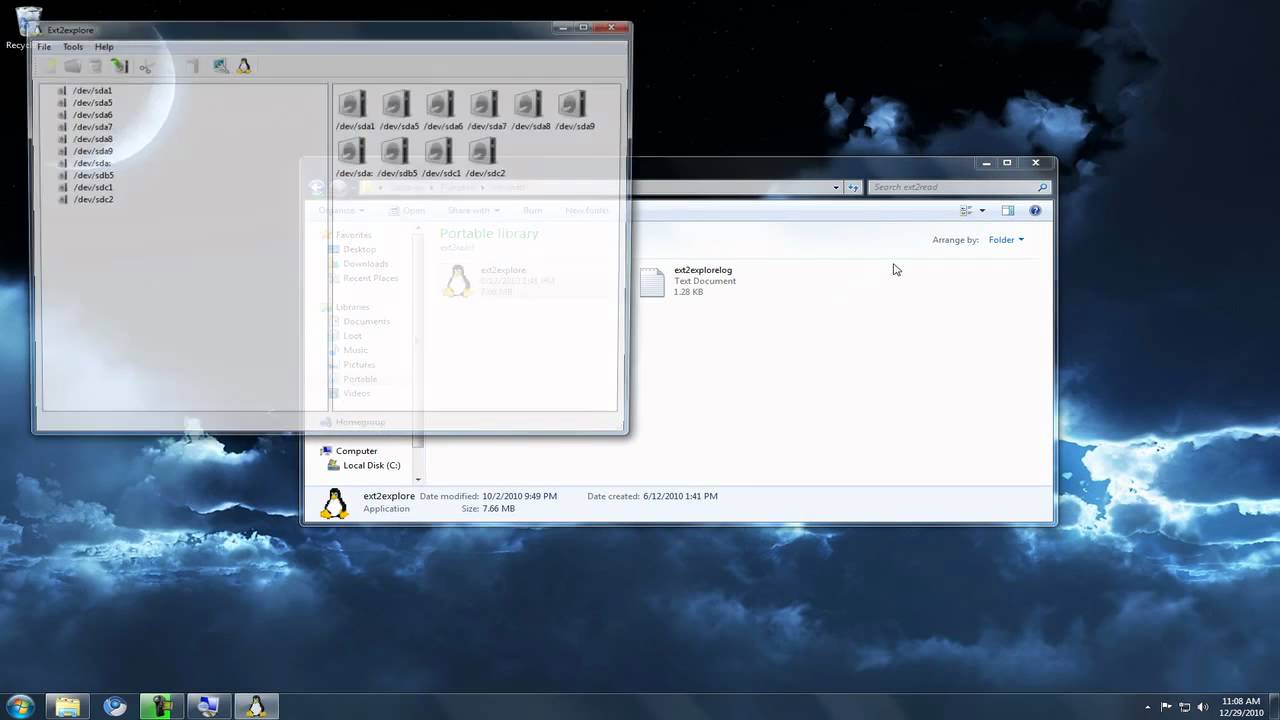Open the Tools menu in Ext2explore
Viewport: 1280px width, 720px height.
point(73,47)
